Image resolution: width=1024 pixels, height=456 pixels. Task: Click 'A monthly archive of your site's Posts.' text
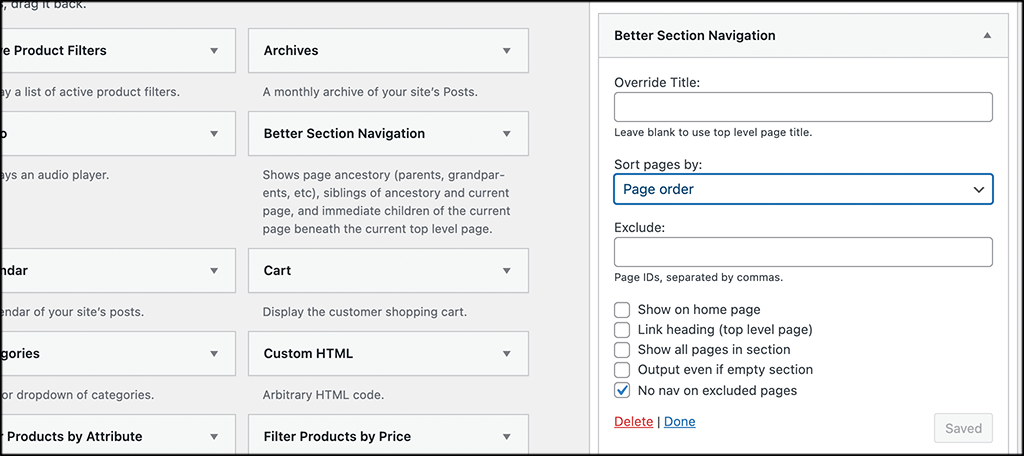(x=370, y=93)
